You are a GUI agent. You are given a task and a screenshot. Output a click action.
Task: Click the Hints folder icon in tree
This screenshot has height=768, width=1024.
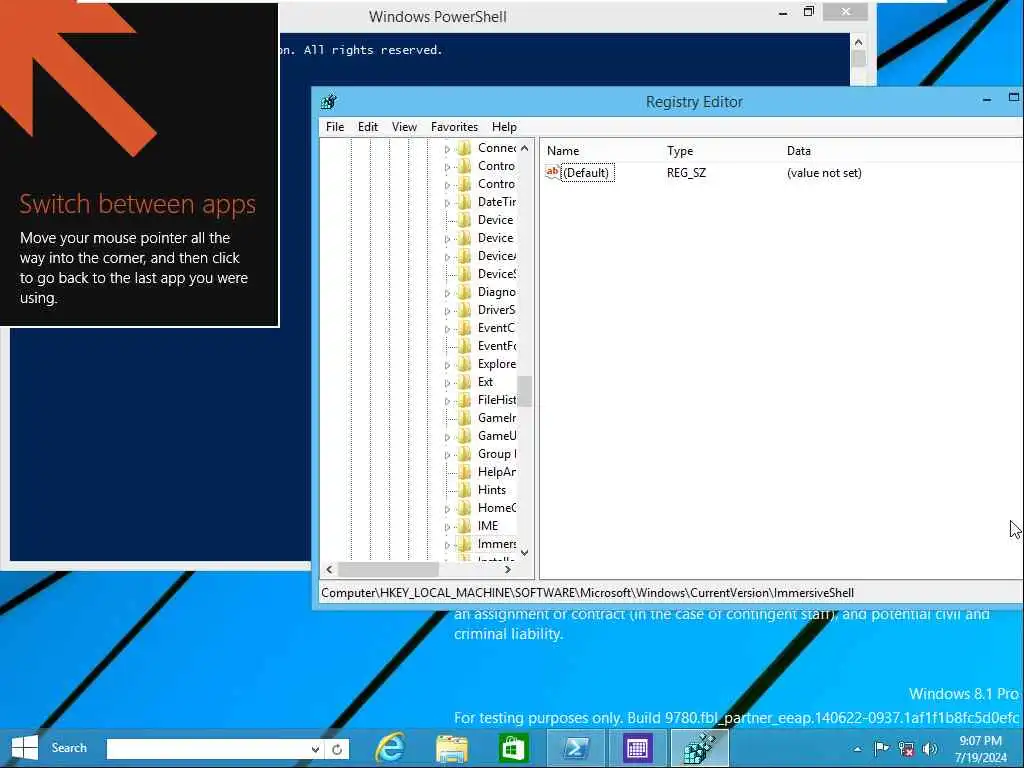click(464, 490)
